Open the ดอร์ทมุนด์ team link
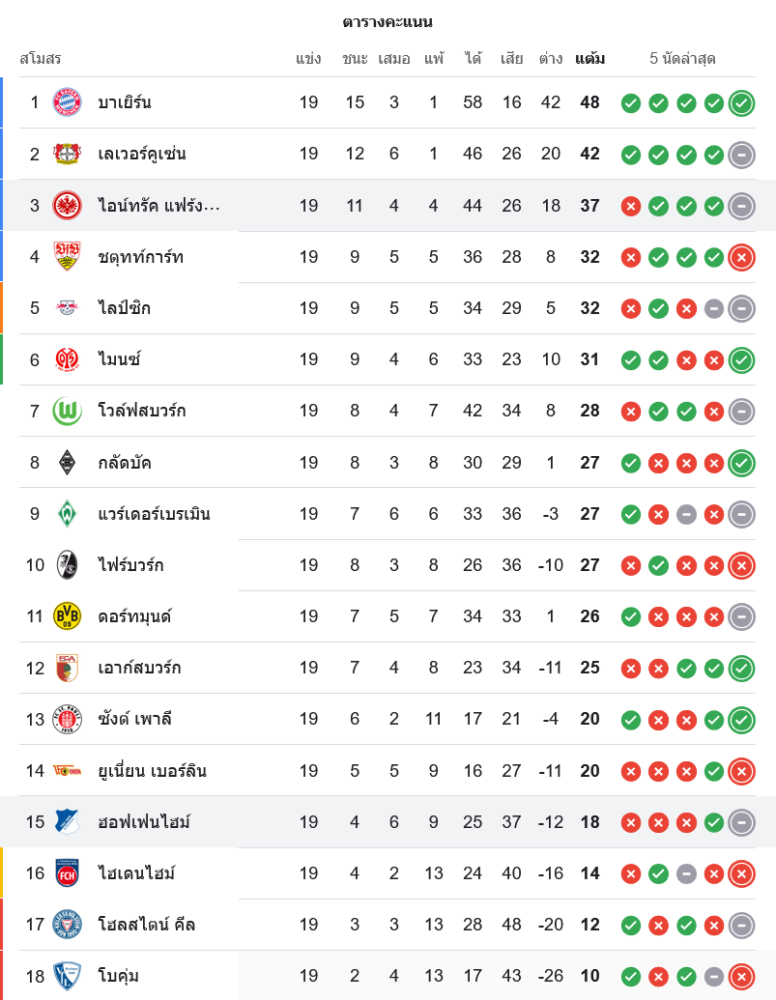The width and height of the screenshot is (776, 1000). pos(134,616)
